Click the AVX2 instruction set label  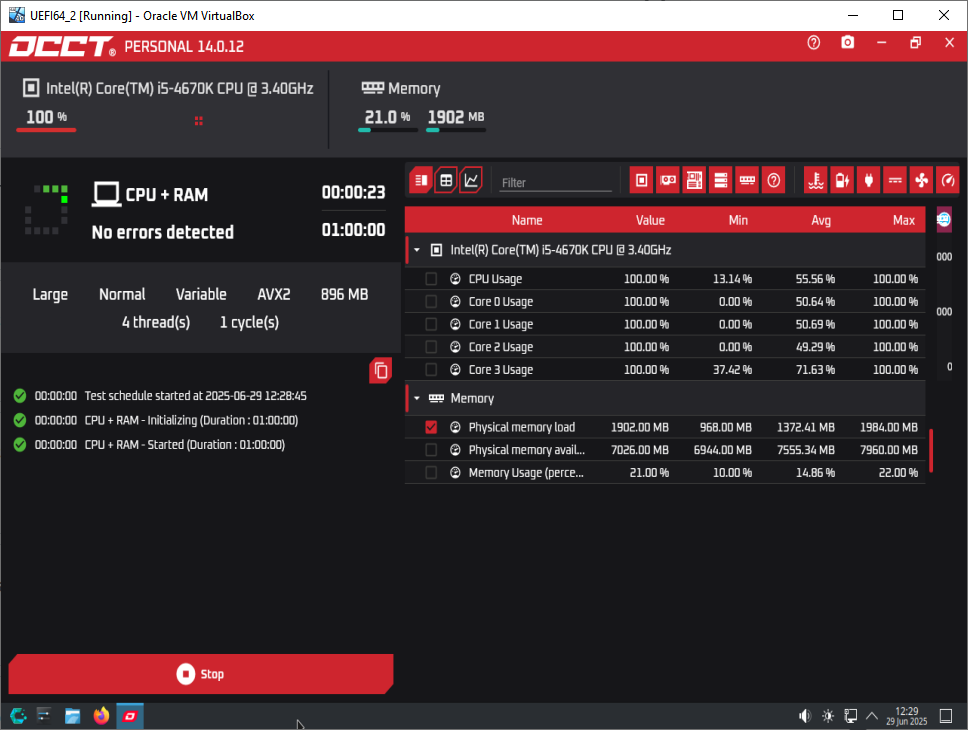click(273, 294)
